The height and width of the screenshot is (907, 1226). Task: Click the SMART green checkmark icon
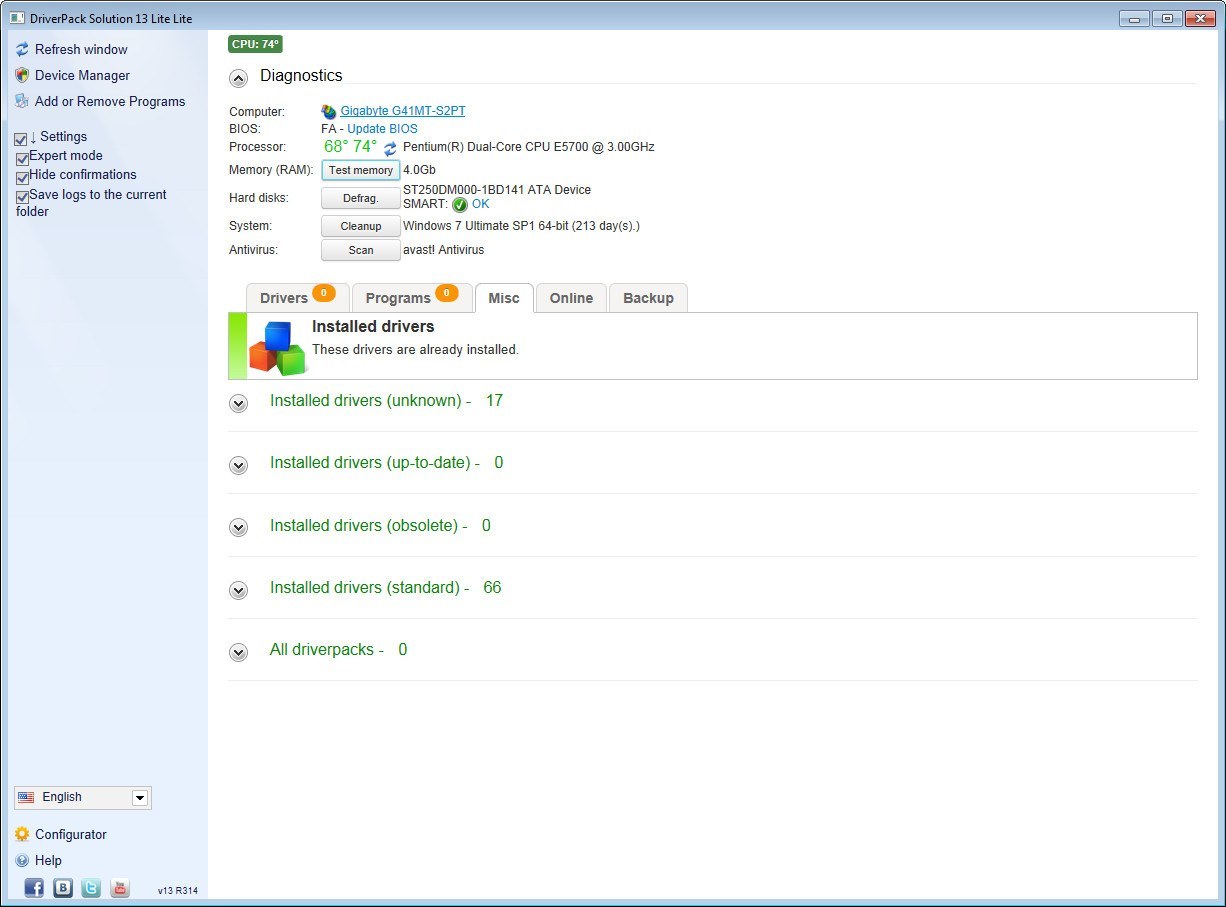point(460,205)
